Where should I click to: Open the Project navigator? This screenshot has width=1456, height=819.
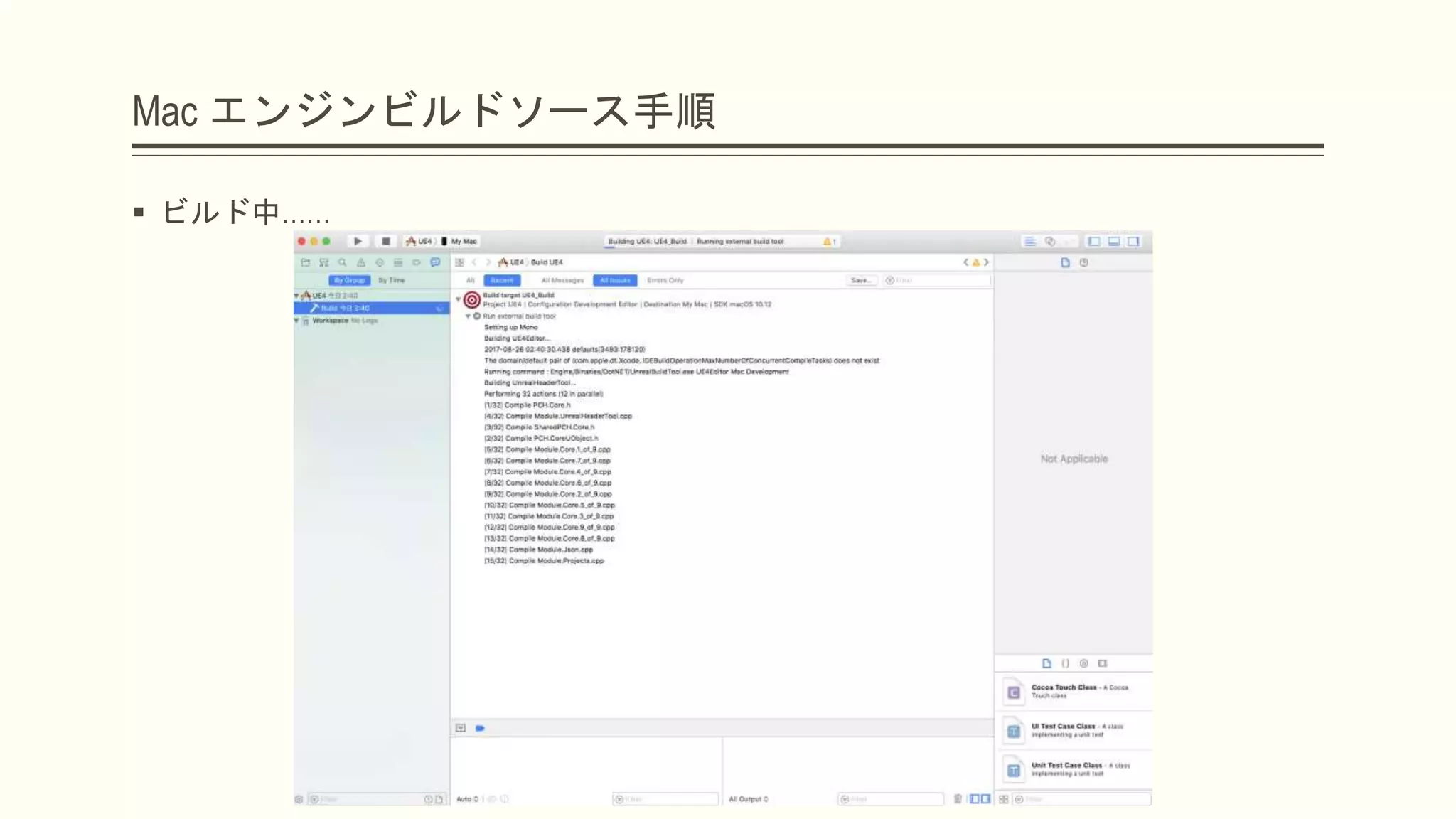305,262
